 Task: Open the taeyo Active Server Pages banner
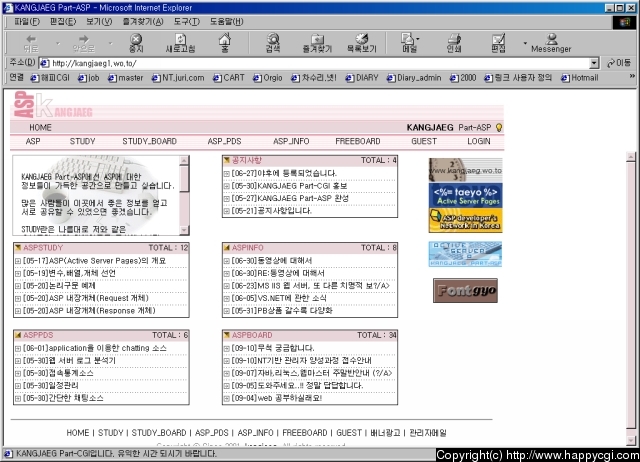click(465, 195)
